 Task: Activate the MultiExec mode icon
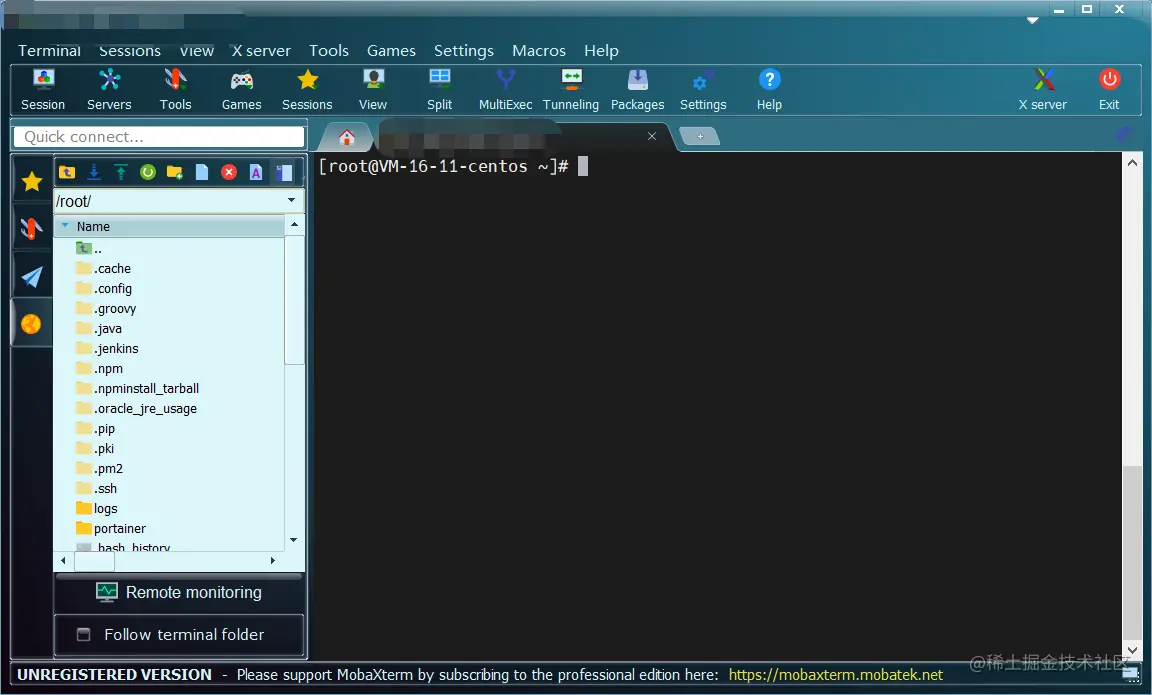coord(505,90)
